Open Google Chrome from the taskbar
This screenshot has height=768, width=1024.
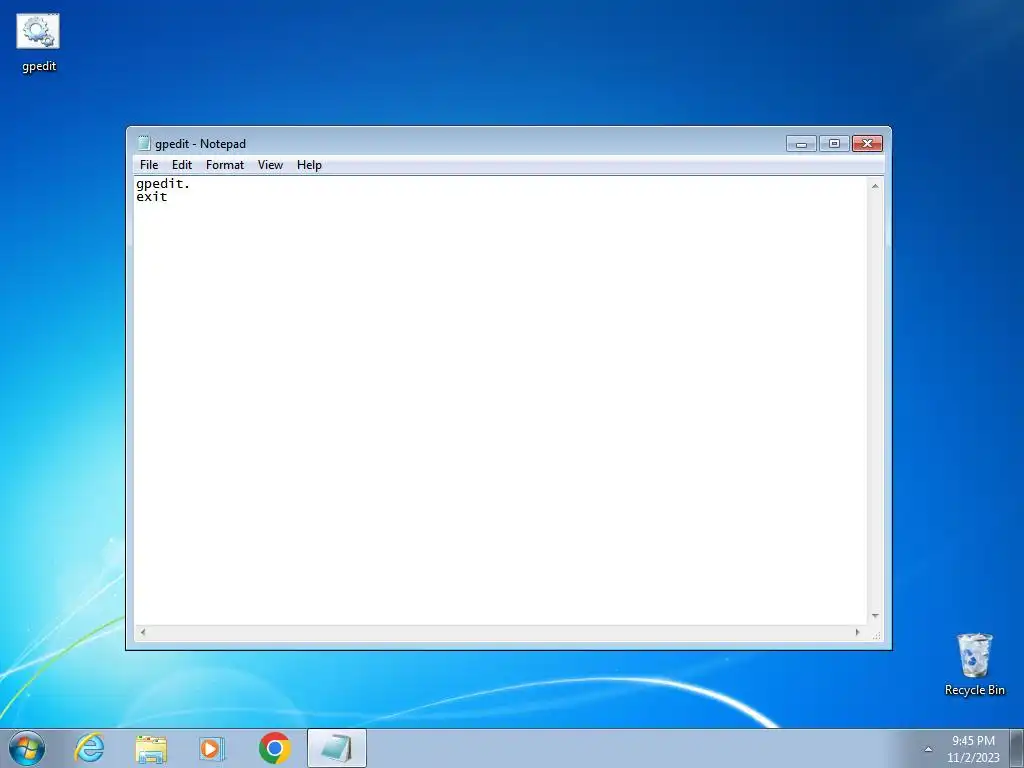click(275, 748)
